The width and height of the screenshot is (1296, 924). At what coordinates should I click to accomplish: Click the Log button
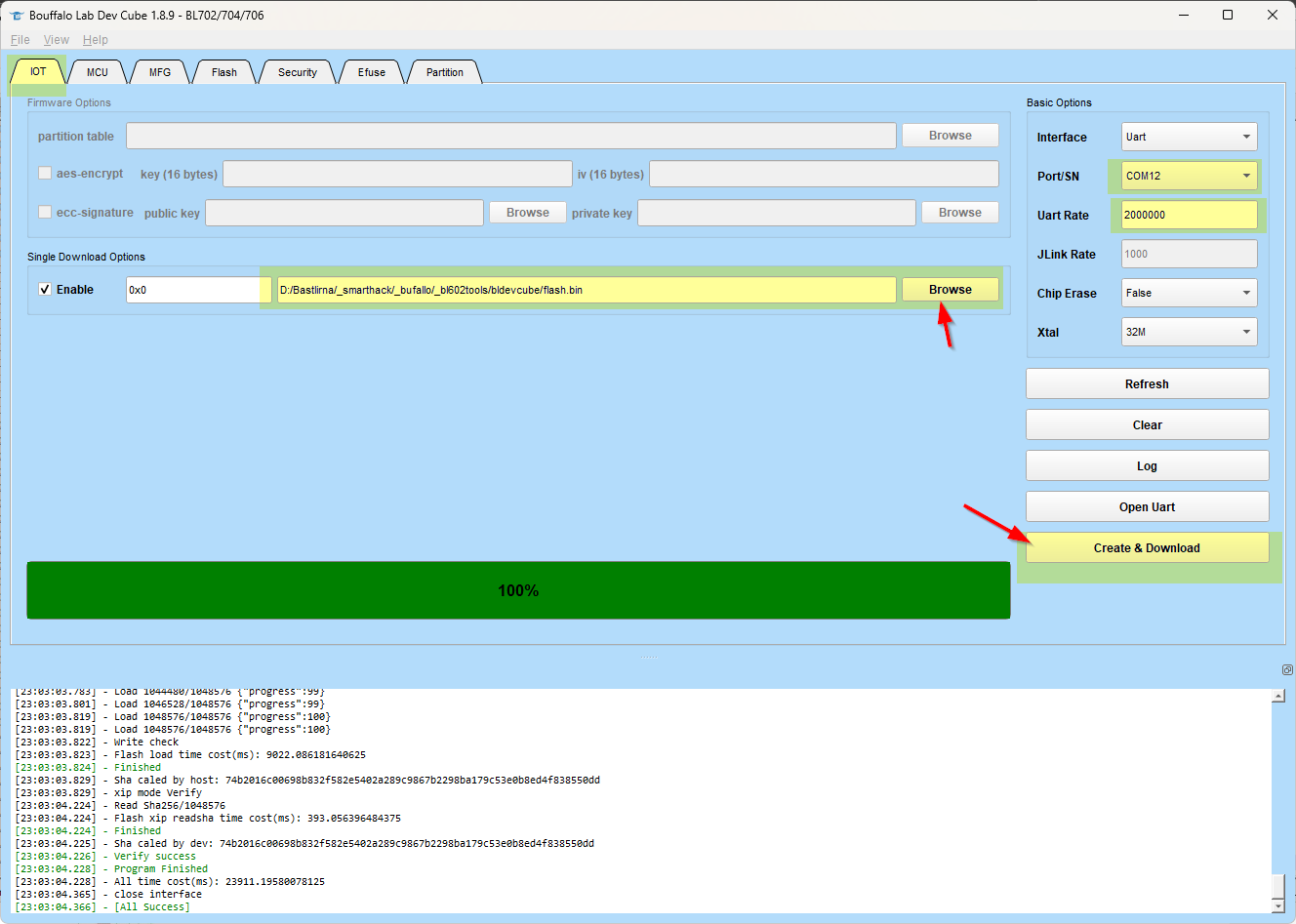[x=1148, y=465]
